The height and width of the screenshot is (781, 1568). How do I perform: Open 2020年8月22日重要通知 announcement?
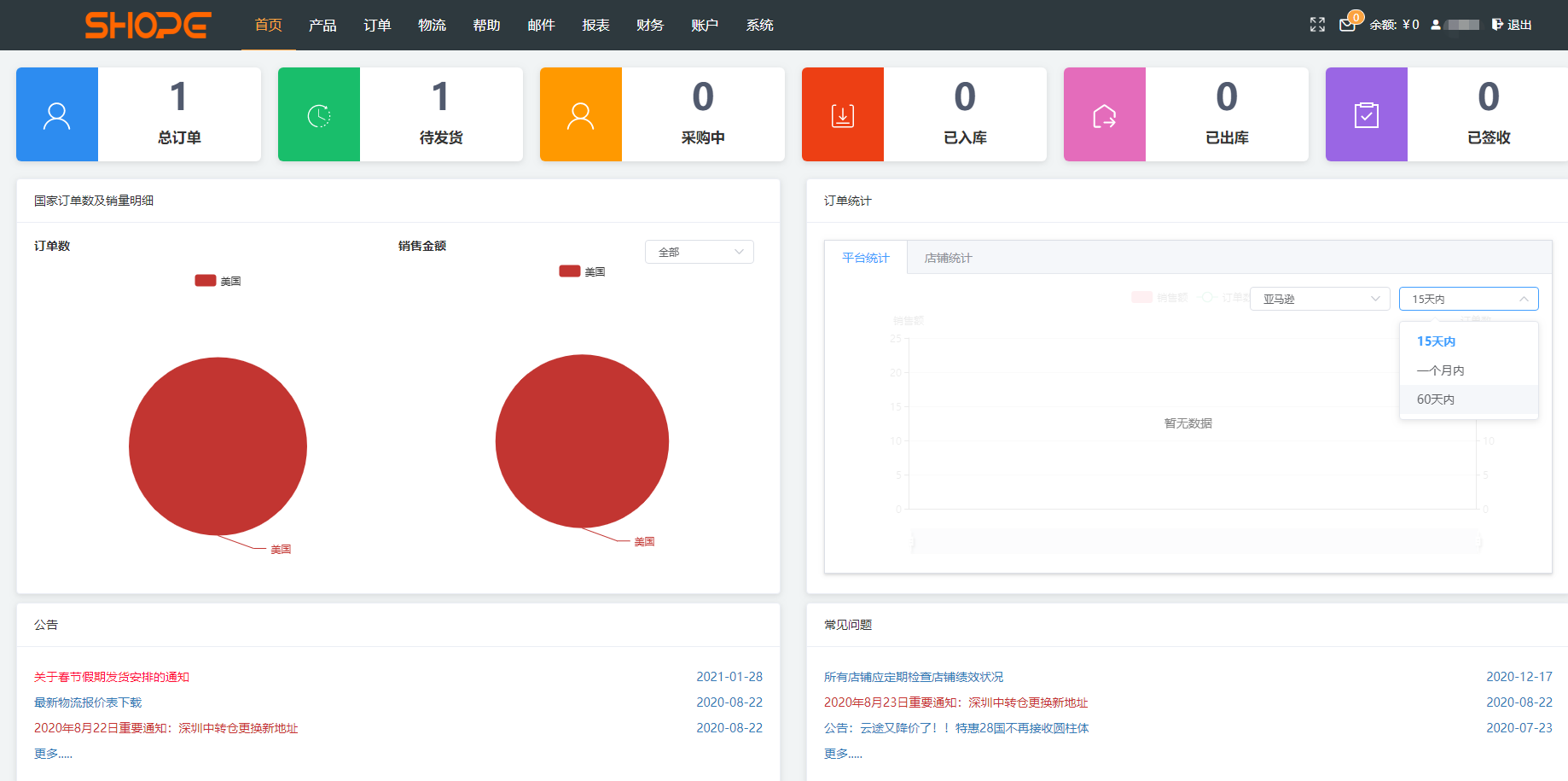point(166,728)
